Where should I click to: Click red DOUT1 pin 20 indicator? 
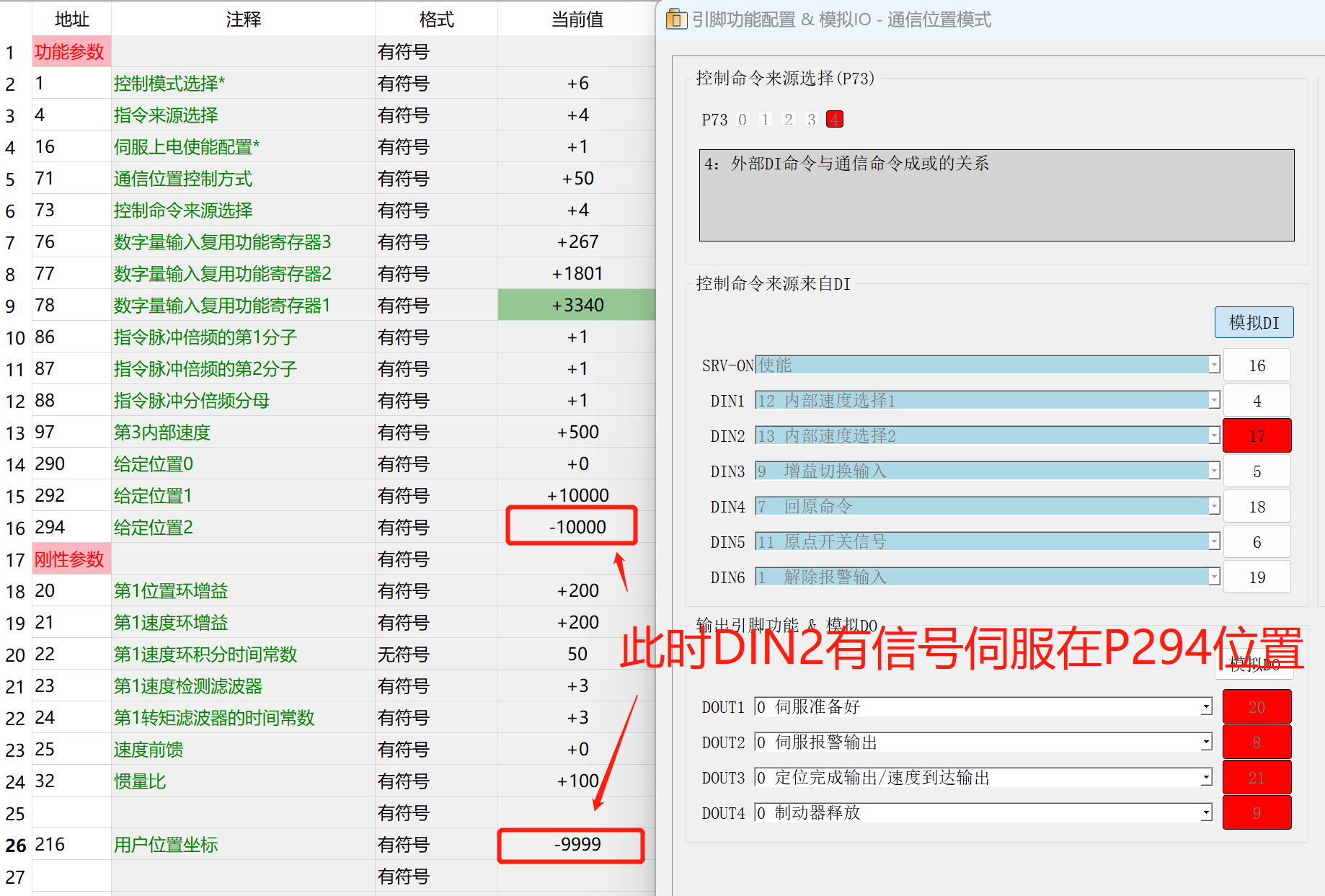pyautogui.click(x=1257, y=707)
